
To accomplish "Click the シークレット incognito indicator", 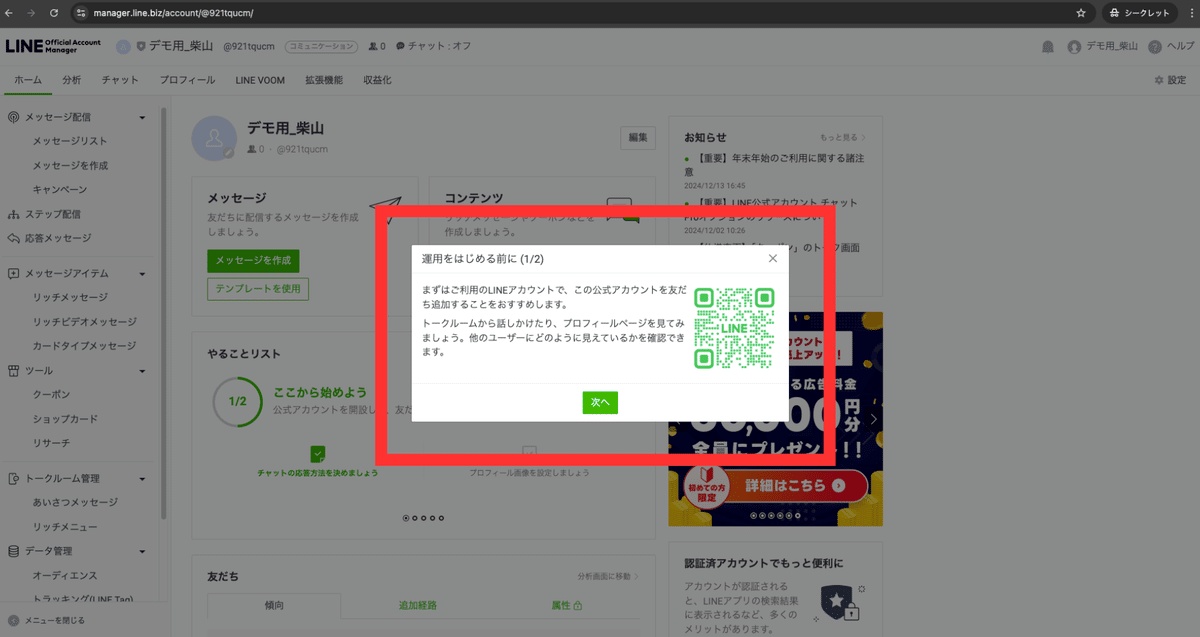I will pyautogui.click(x=1139, y=13).
